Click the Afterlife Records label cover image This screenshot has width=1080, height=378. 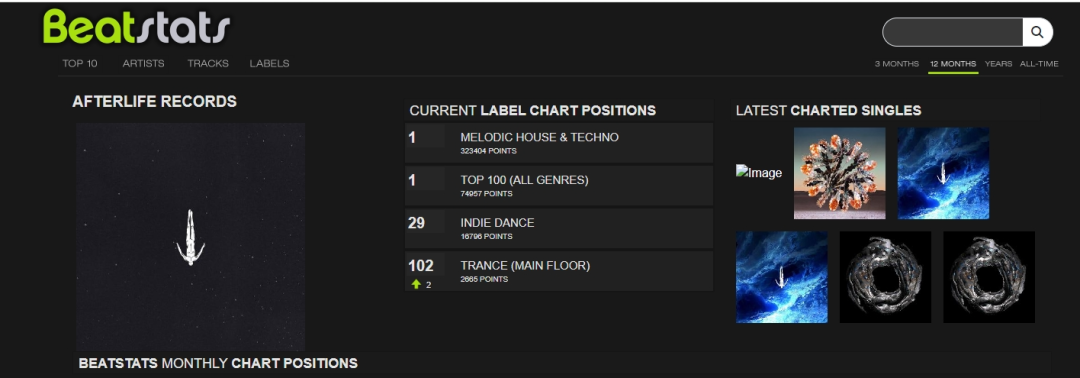coord(190,237)
